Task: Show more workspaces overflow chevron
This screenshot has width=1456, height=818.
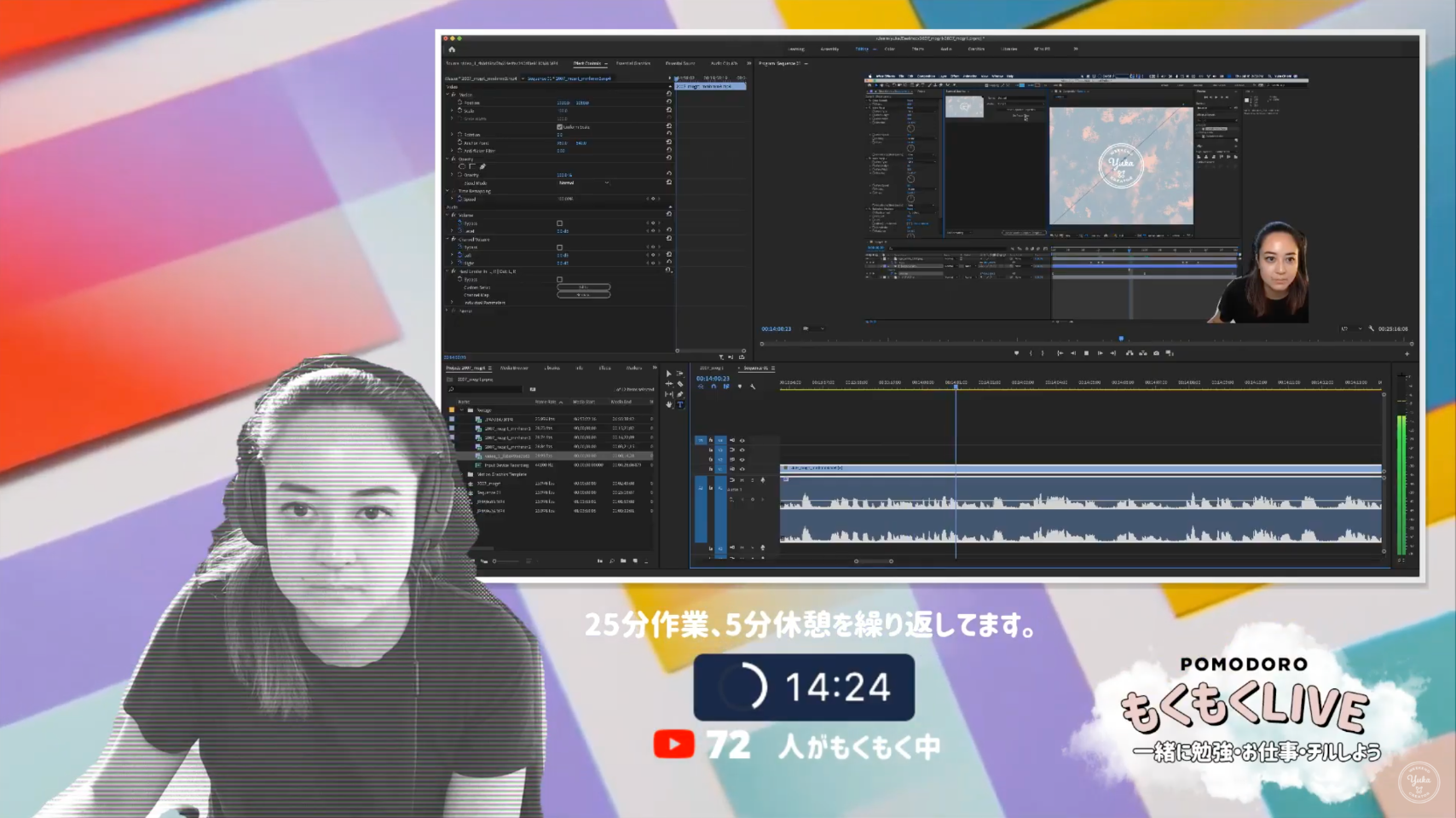Action: click(x=1076, y=49)
